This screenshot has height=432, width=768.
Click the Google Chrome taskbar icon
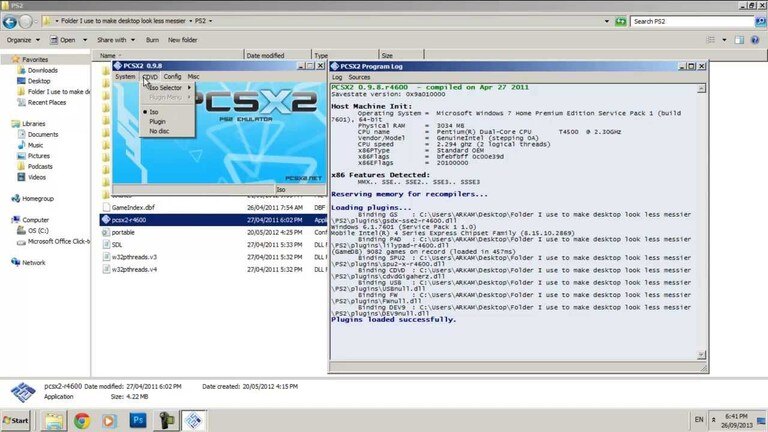[x=82, y=420]
